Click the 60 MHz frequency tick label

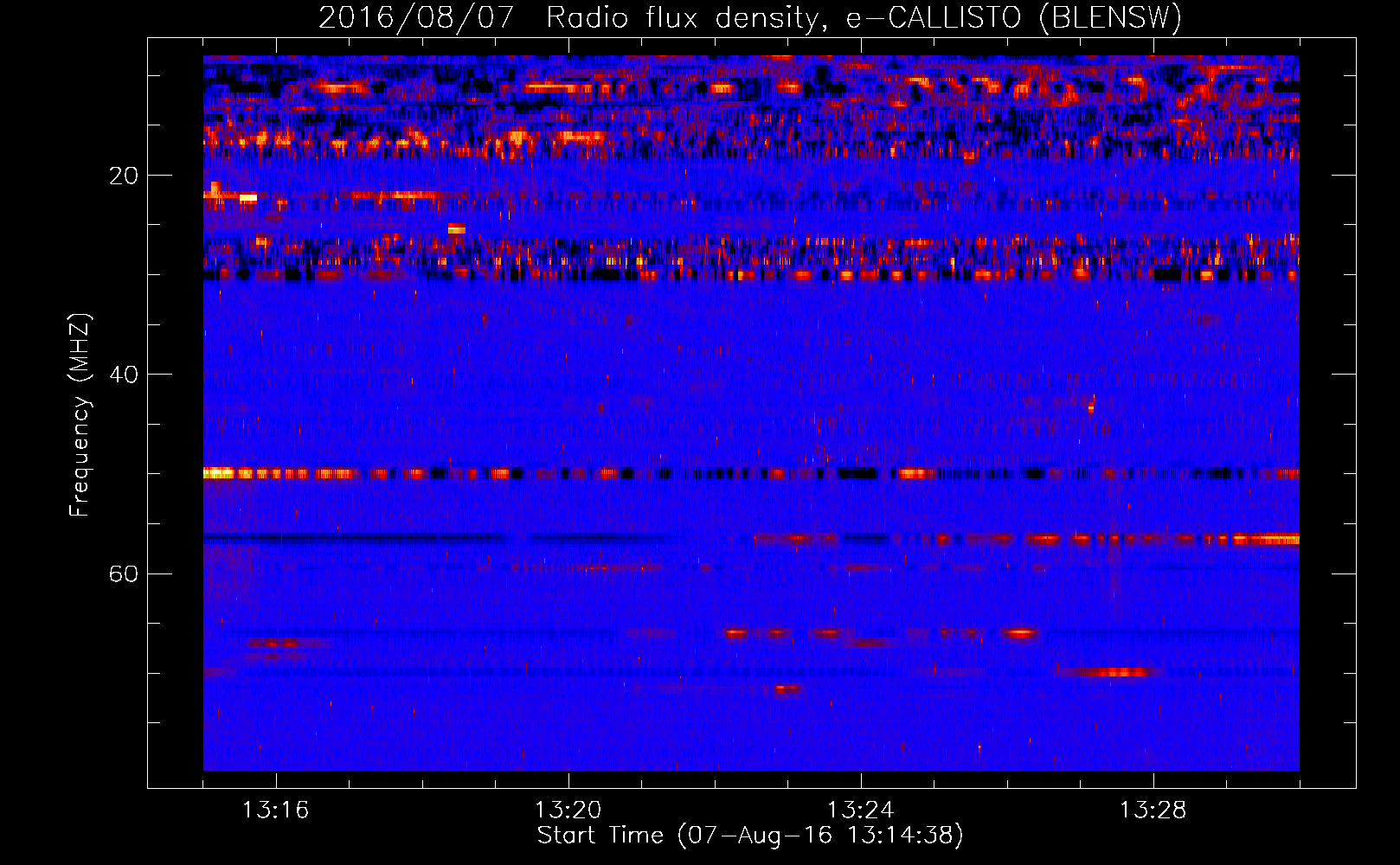click(x=124, y=573)
